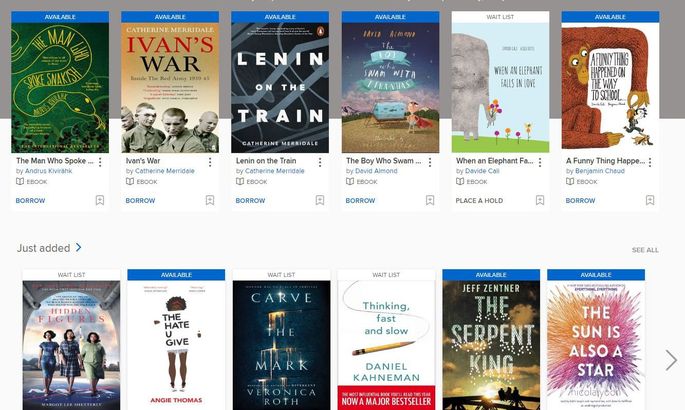Screen dimensions: 685x410
Task: Bookmark A Funny Thing Happened ebook
Action: click(650, 200)
